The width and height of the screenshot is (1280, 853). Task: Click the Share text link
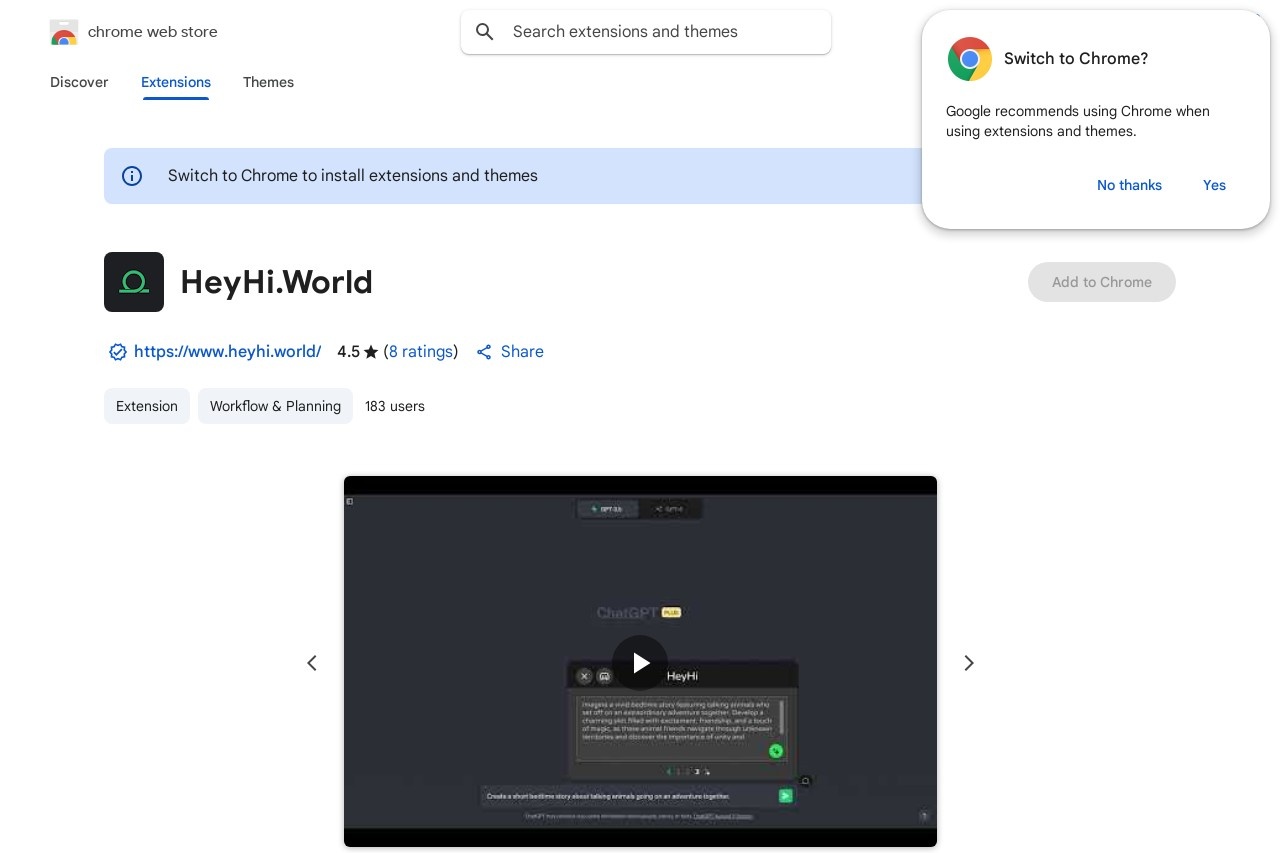point(522,352)
